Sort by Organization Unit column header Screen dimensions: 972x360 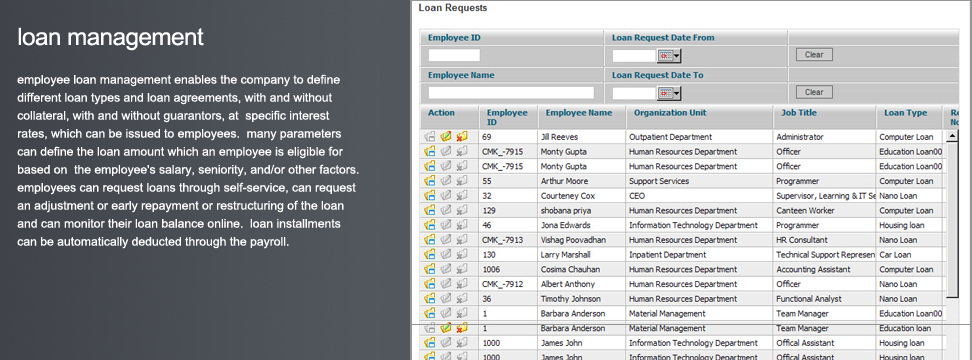click(x=670, y=113)
